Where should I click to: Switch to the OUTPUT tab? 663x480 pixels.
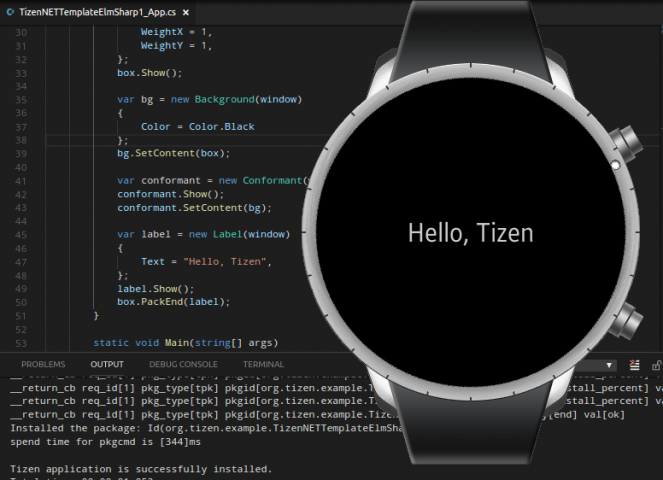pyautogui.click(x=107, y=365)
